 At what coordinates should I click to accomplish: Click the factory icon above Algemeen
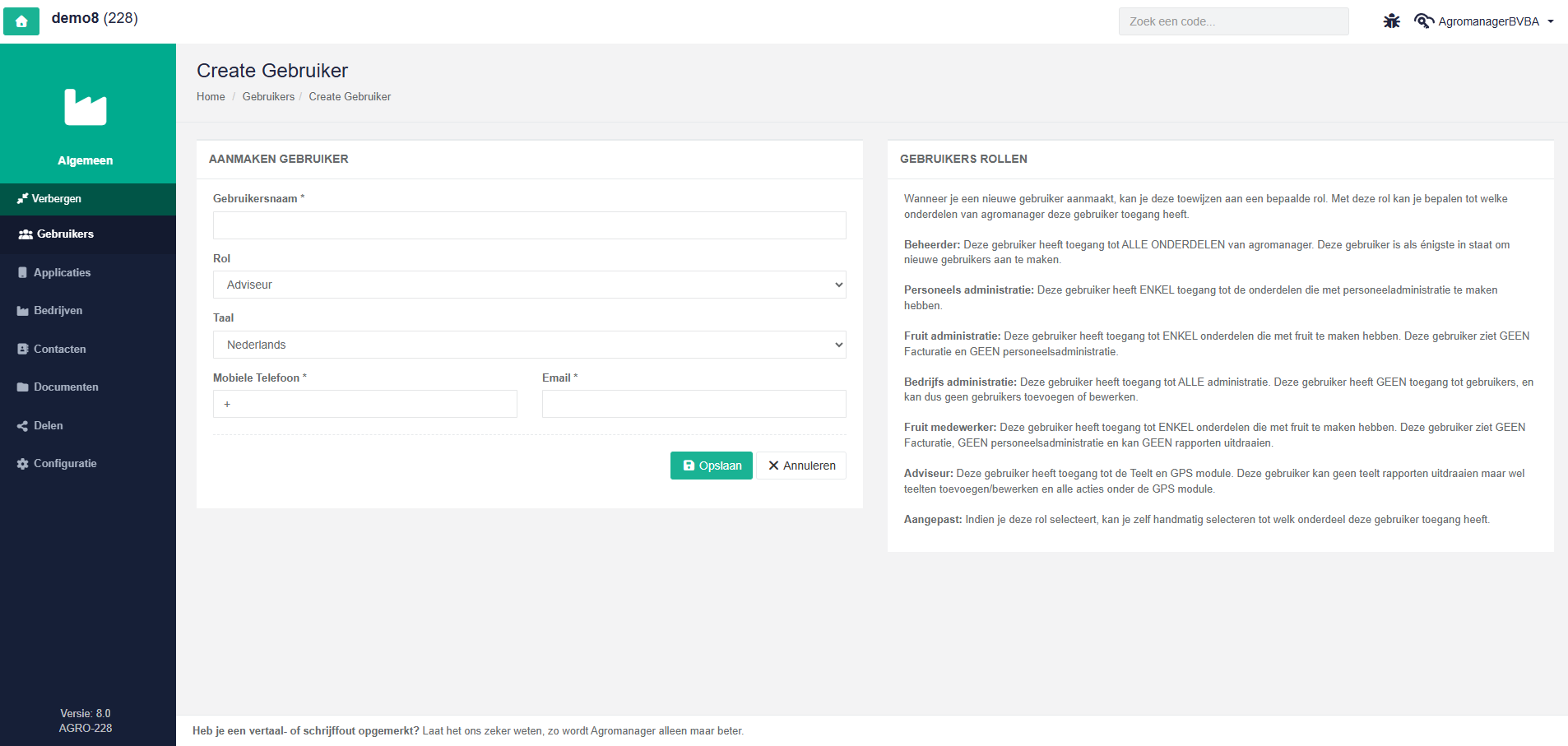(x=86, y=107)
